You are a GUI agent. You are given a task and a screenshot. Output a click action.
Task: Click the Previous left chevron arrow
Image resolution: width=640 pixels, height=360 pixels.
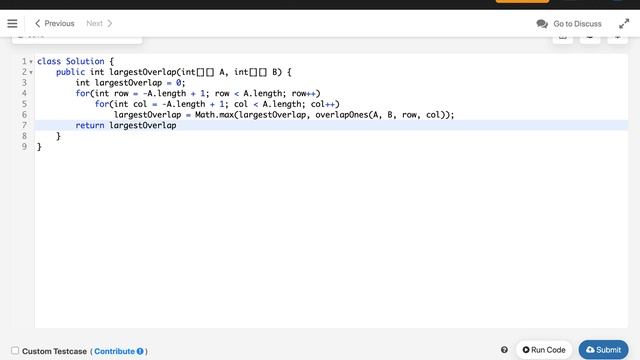pyautogui.click(x=38, y=24)
